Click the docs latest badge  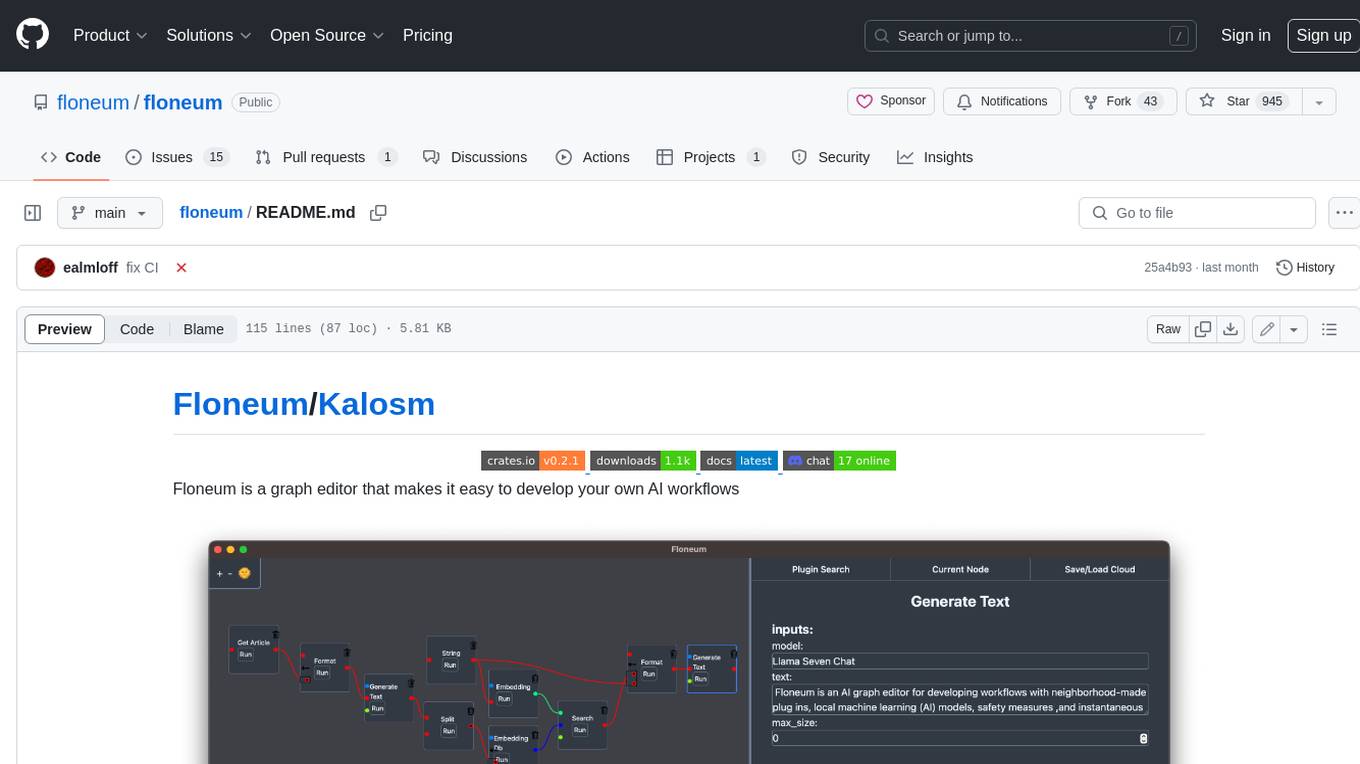click(739, 461)
